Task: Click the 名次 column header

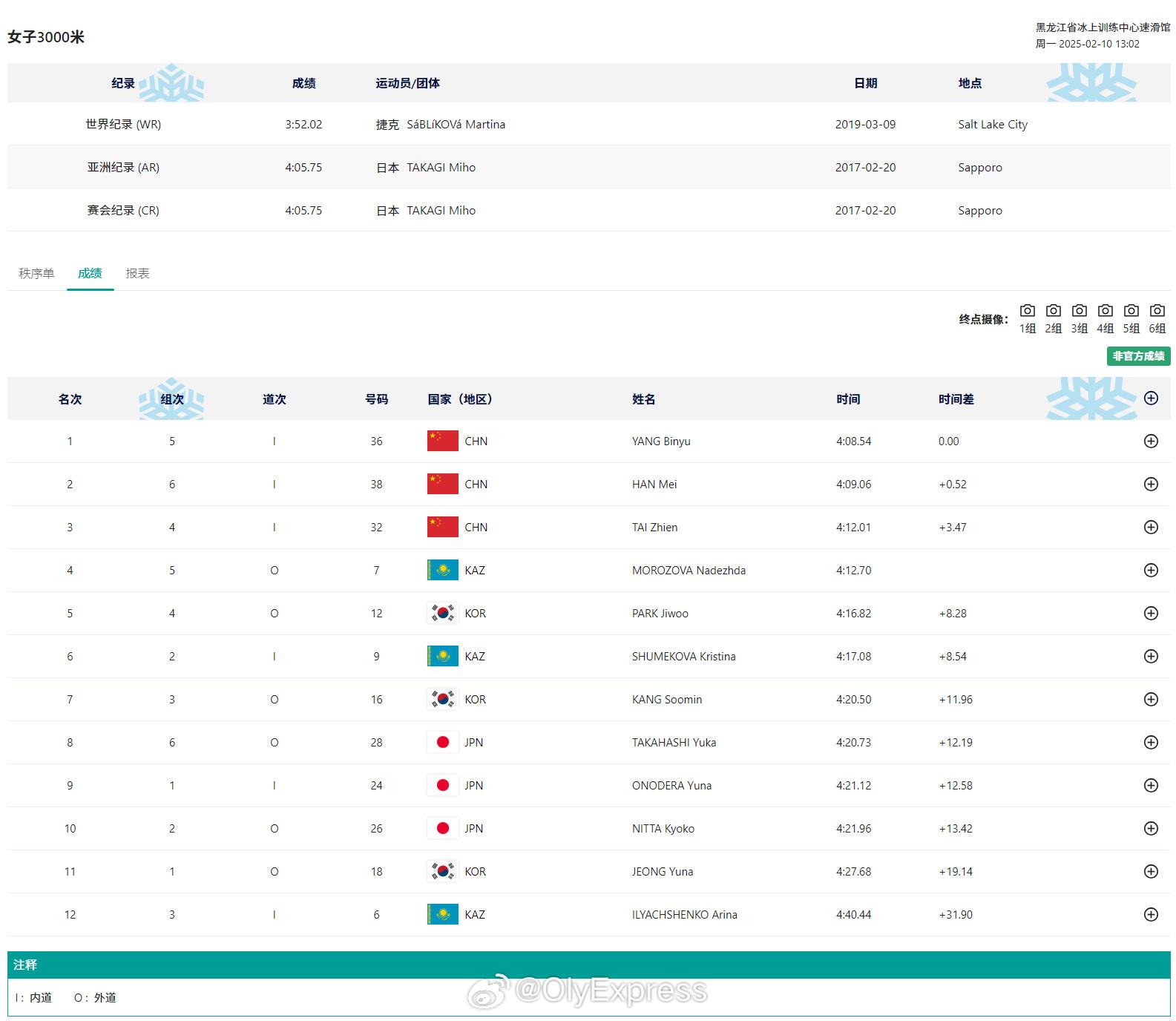Action: coord(70,399)
